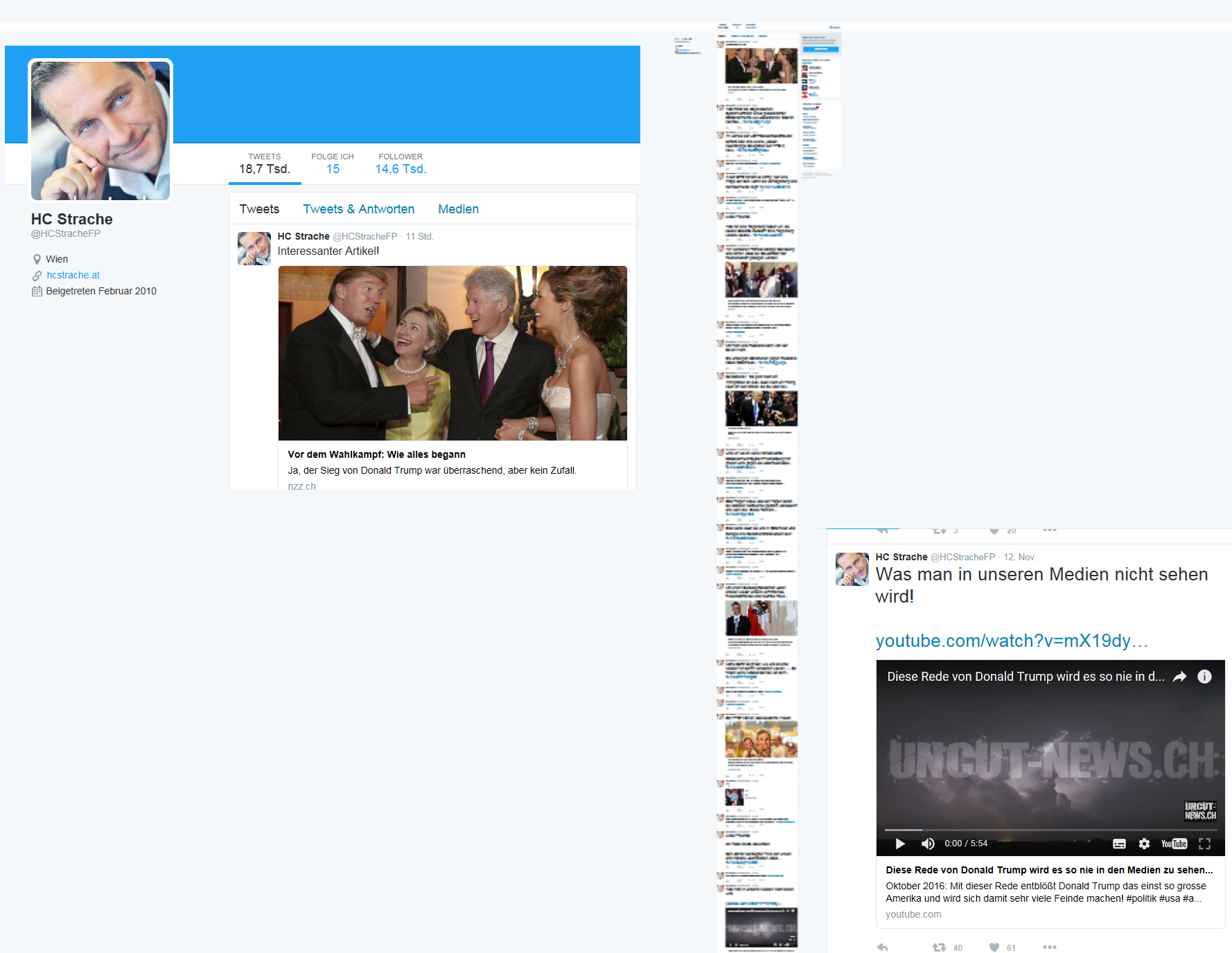Open the large HC Strache profile photo

[x=100, y=130]
